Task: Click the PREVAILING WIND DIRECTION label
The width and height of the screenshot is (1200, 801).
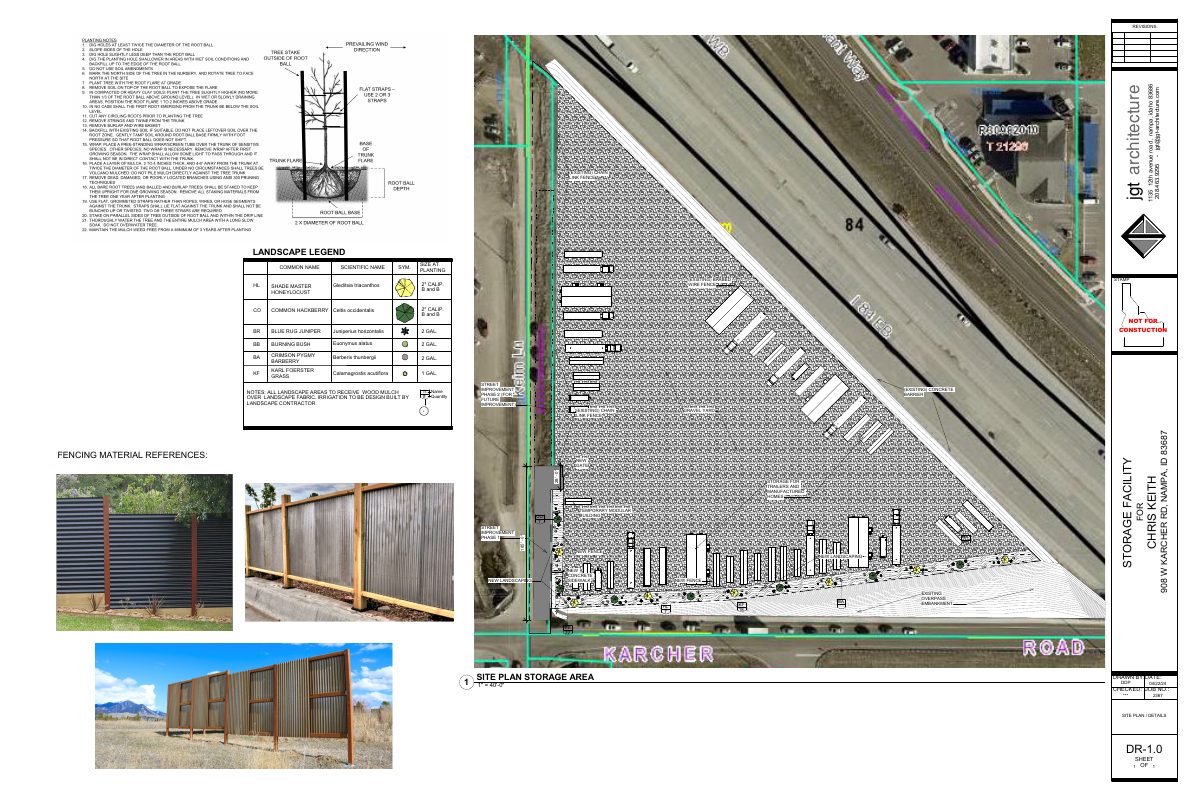Action: click(x=367, y=47)
